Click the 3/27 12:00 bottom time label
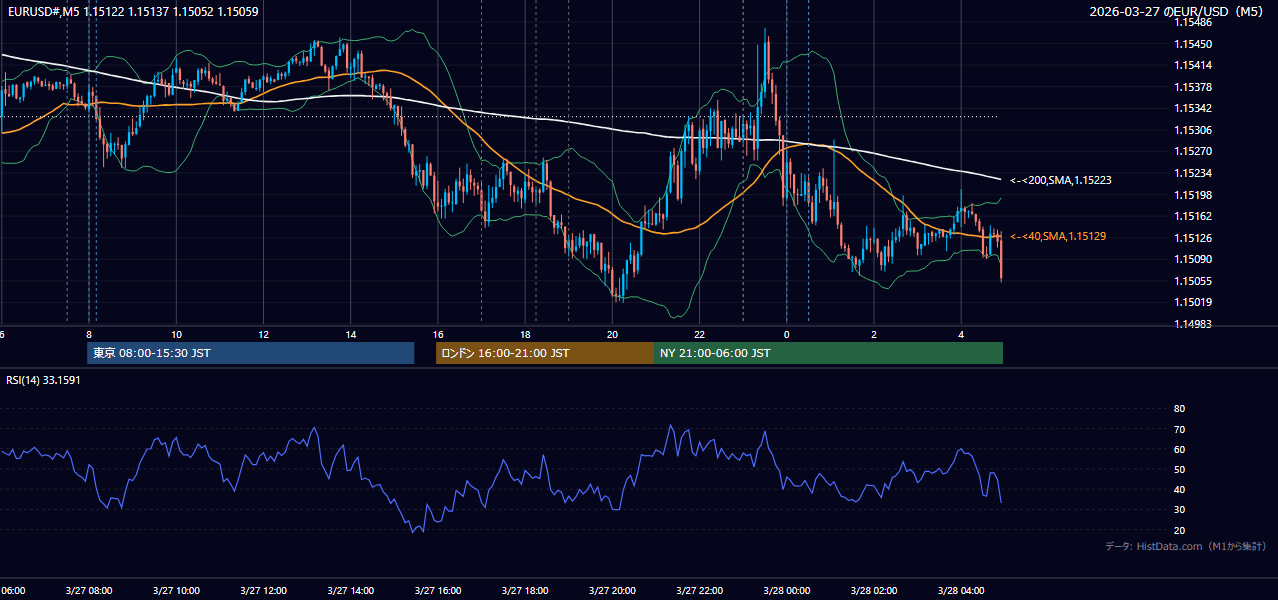Screen dimensions: 1278x600 point(263,590)
